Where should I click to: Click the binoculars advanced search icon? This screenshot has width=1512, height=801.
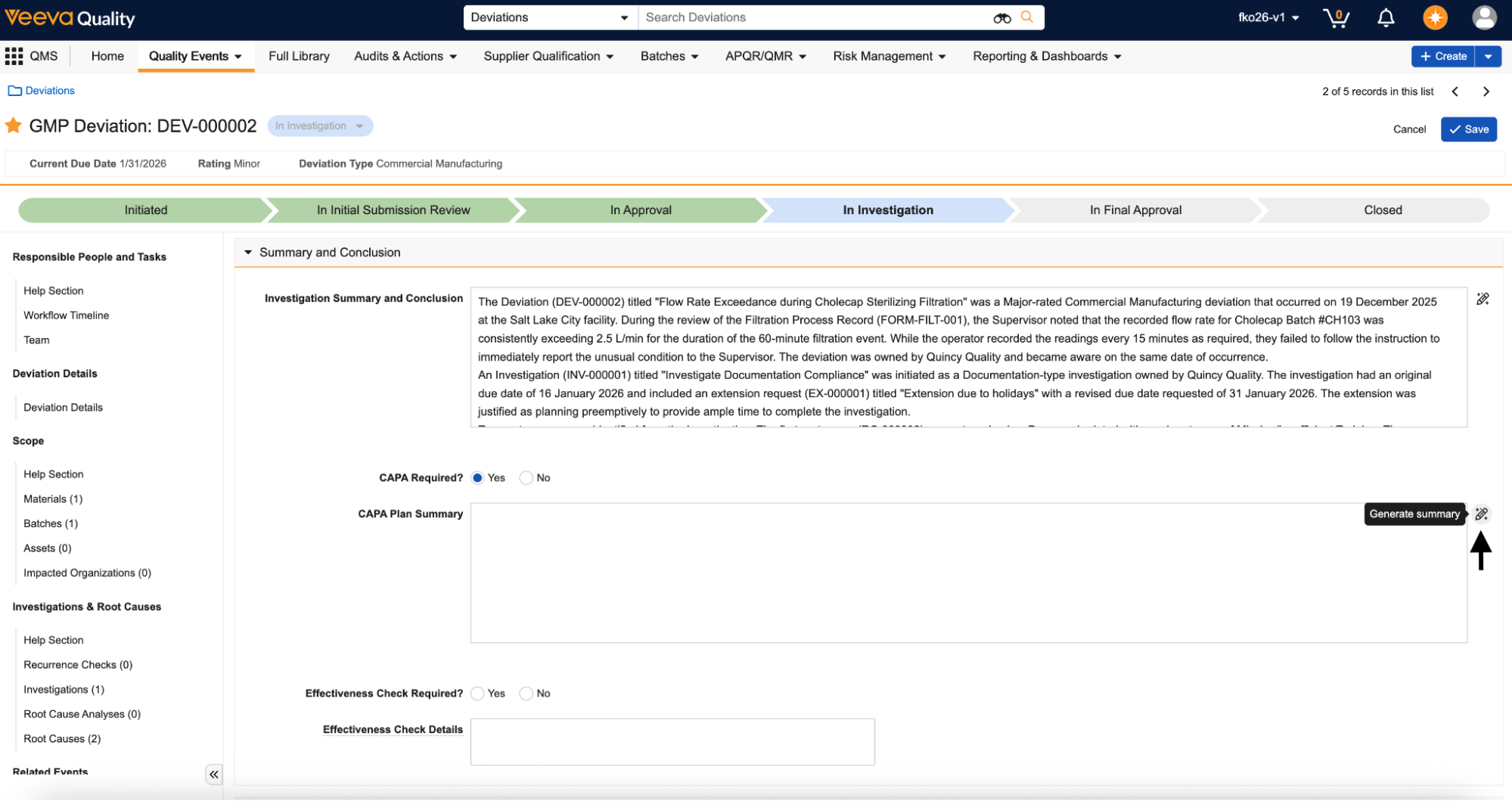(1001, 17)
